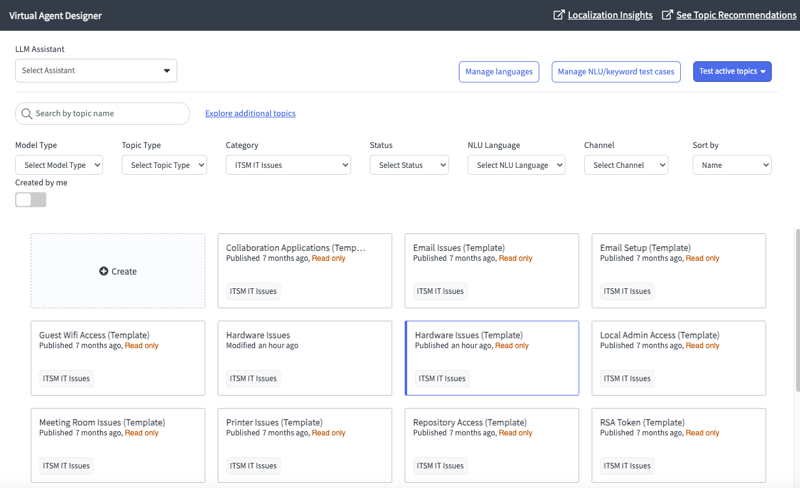Click the Explore additional topics link
800x488 pixels.
coord(250,113)
